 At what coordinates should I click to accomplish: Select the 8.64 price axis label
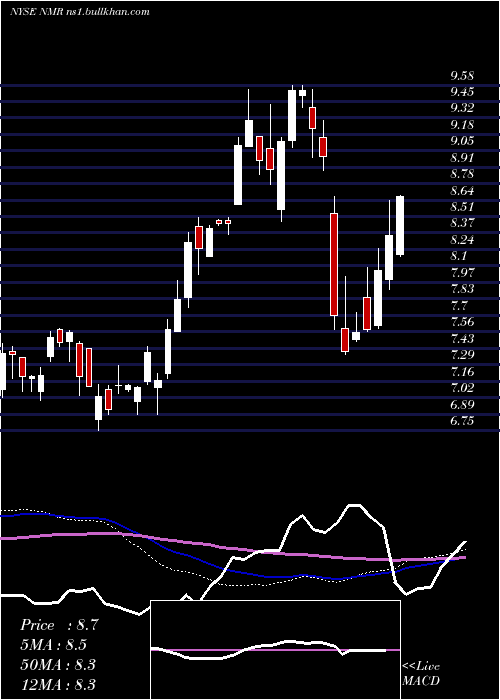pyautogui.click(x=462, y=191)
